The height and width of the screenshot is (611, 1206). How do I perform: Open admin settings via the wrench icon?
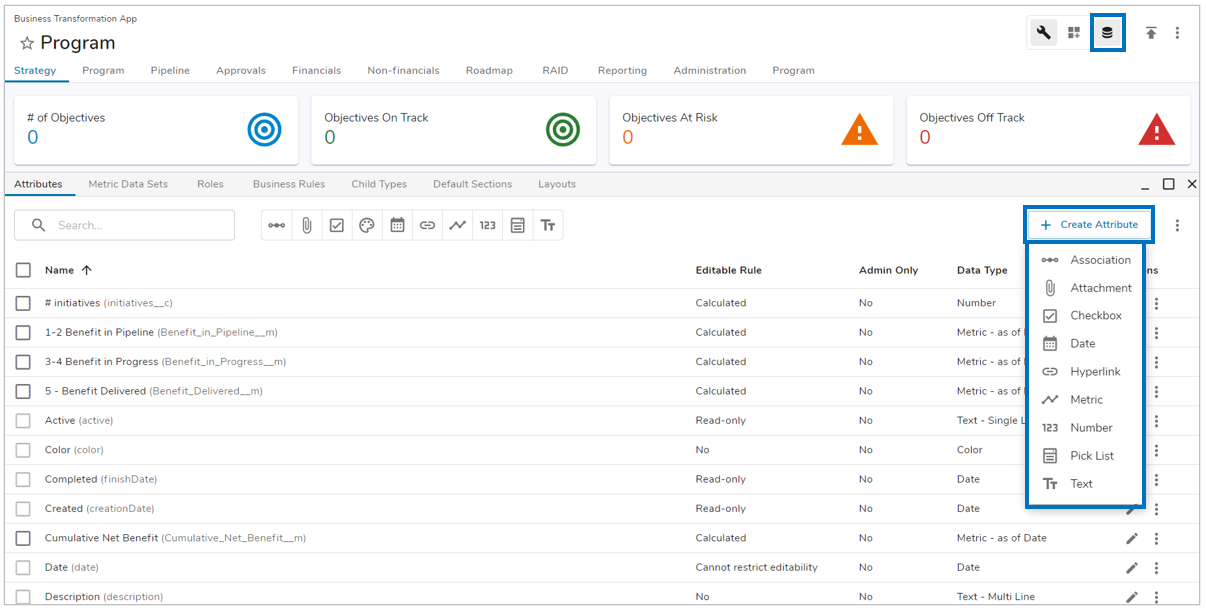[1041, 32]
